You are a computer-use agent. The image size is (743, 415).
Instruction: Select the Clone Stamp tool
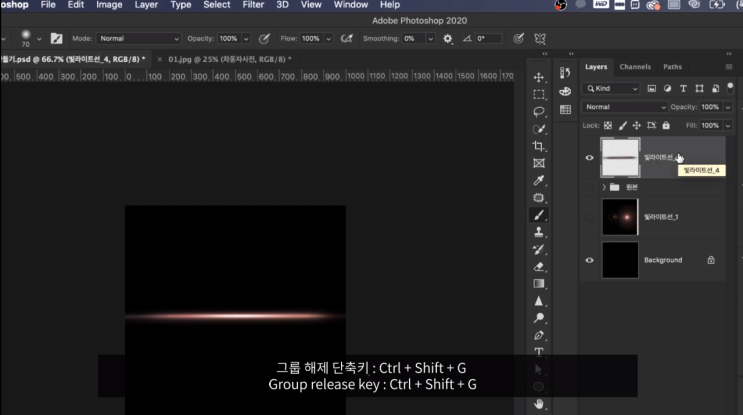coord(539,232)
